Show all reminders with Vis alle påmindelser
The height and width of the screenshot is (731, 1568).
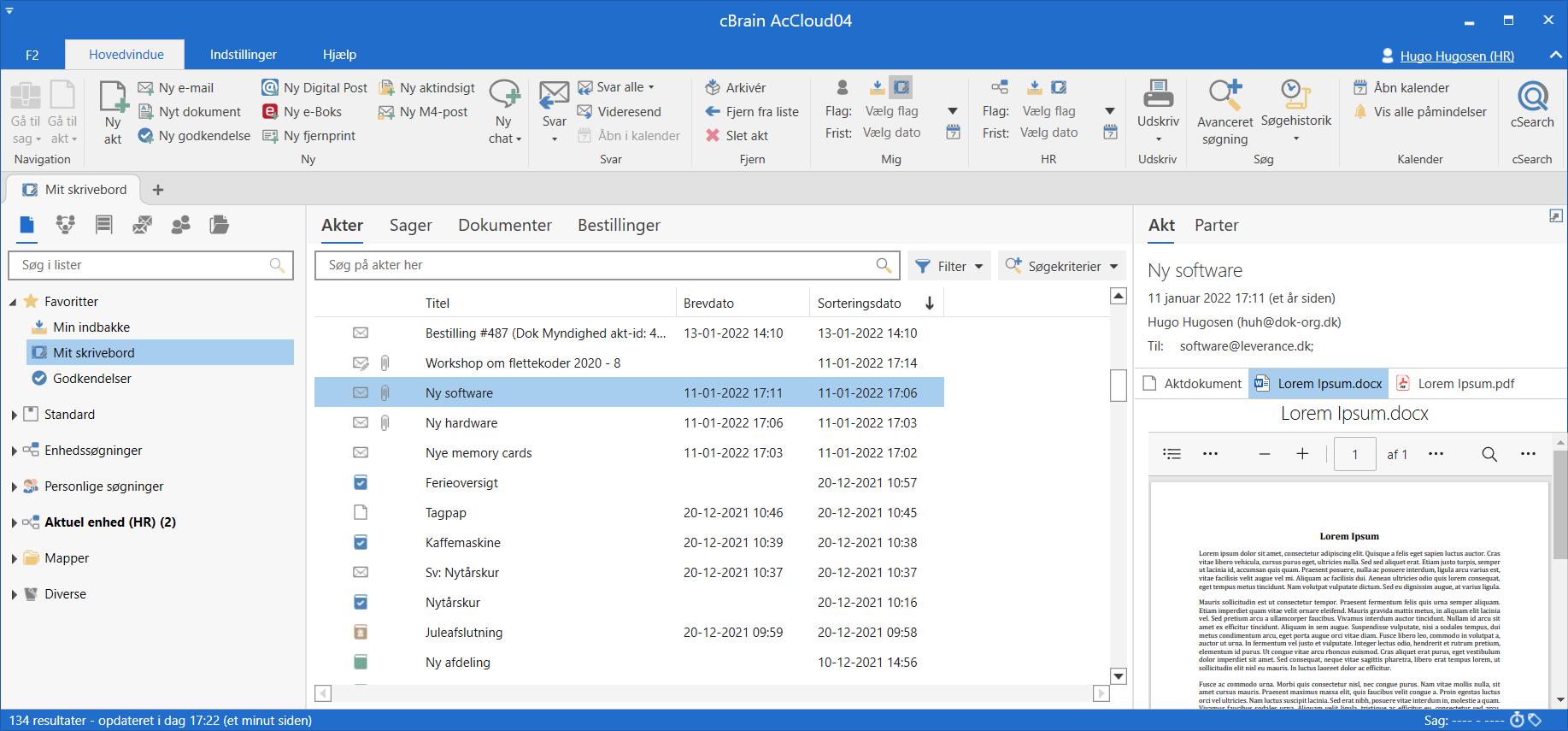1420,111
